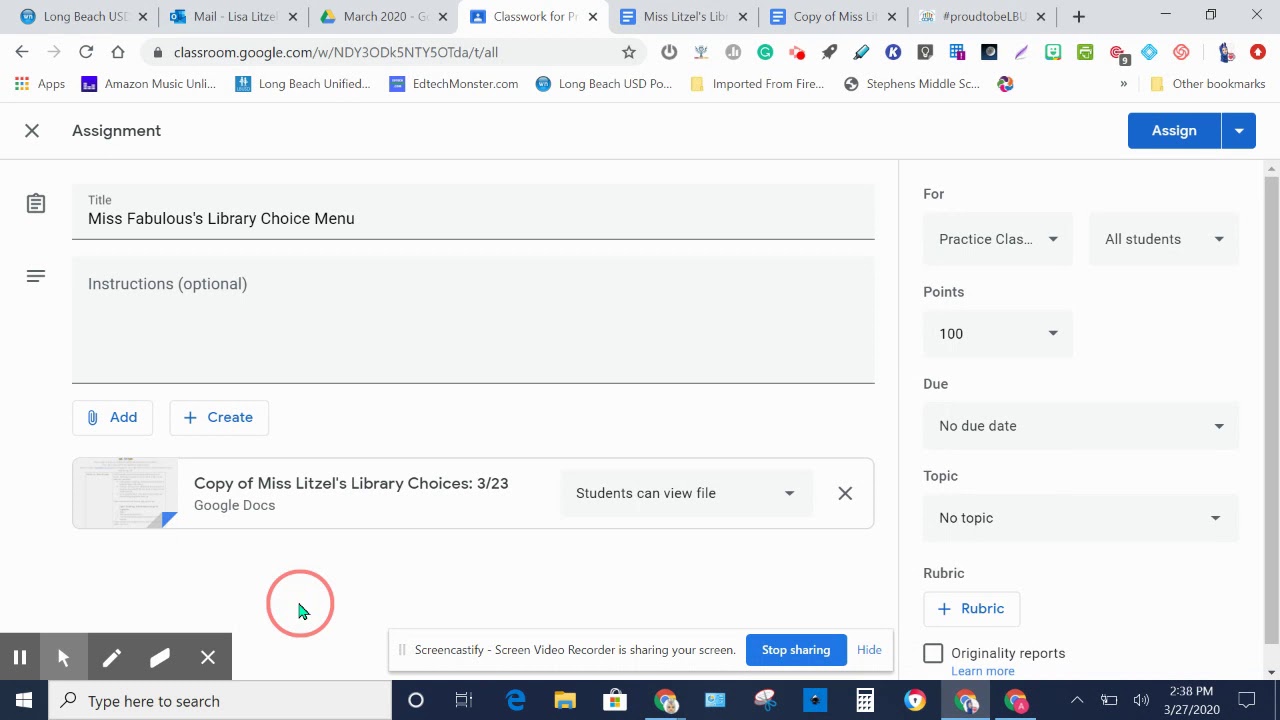Viewport: 1280px width, 720px height.
Task: Open Amazon Music Unlimited bookmark
Action: coord(149,84)
